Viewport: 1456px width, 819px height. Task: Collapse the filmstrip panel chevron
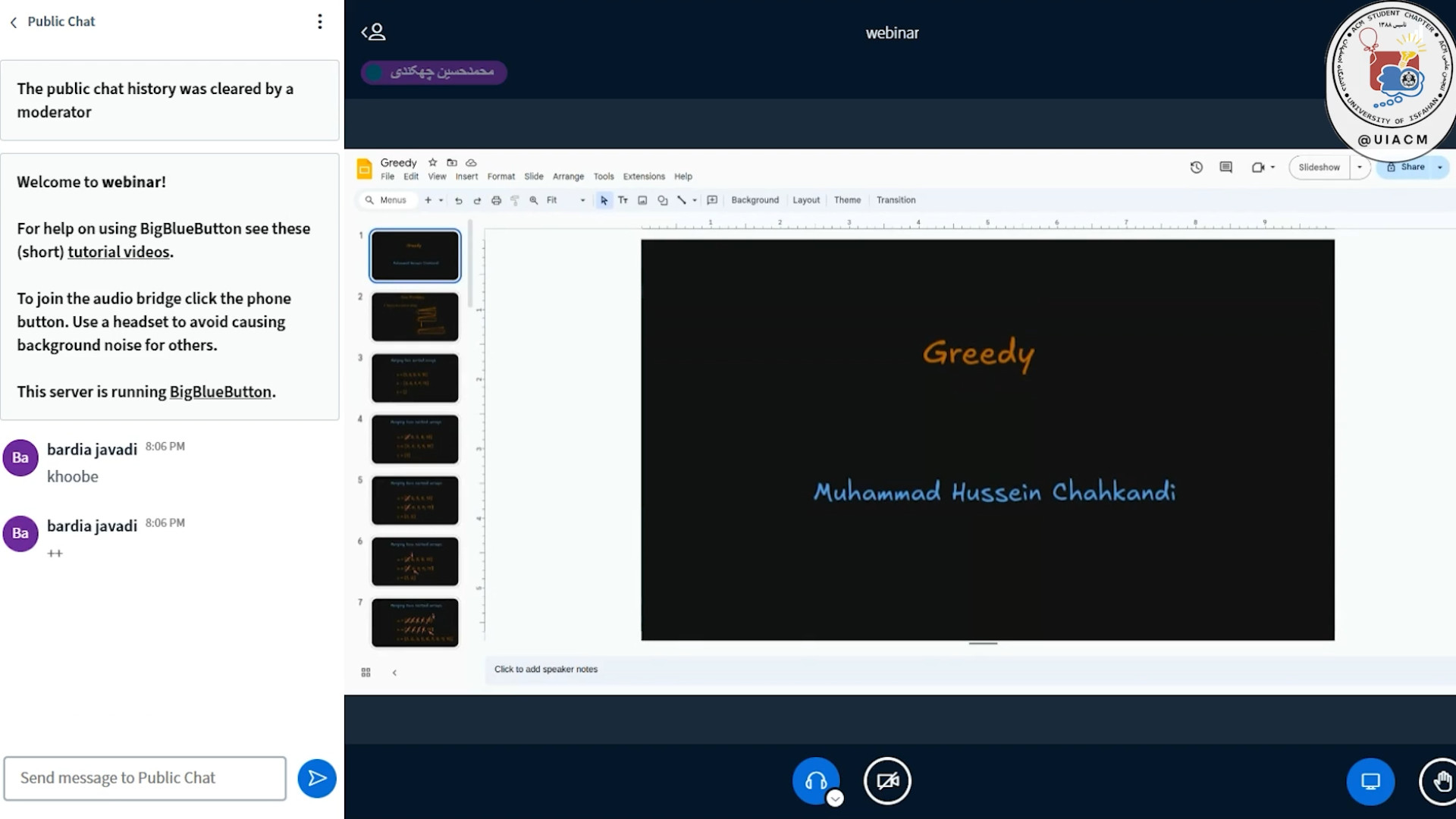point(394,673)
